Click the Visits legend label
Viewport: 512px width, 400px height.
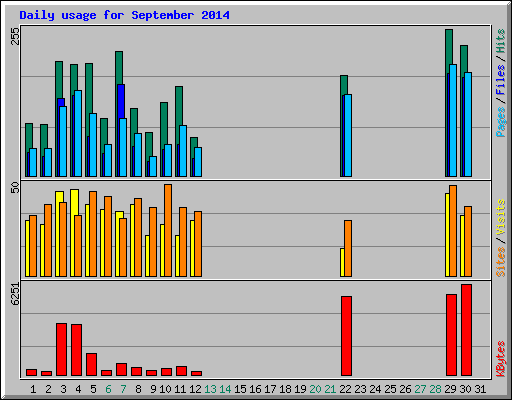(x=501, y=218)
